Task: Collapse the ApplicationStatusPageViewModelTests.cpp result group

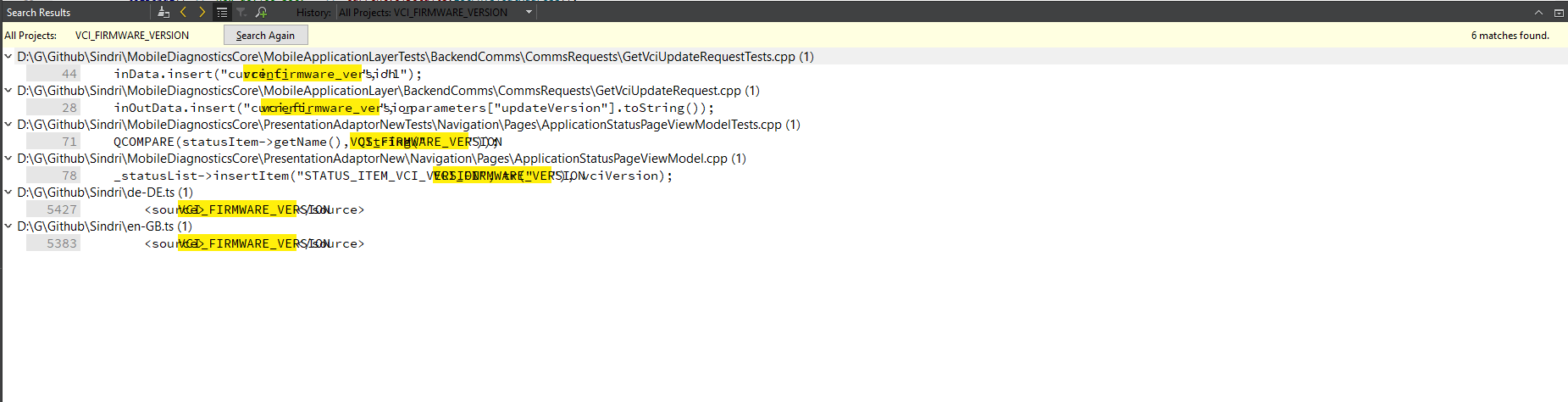Action: pyautogui.click(x=8, y=125)
